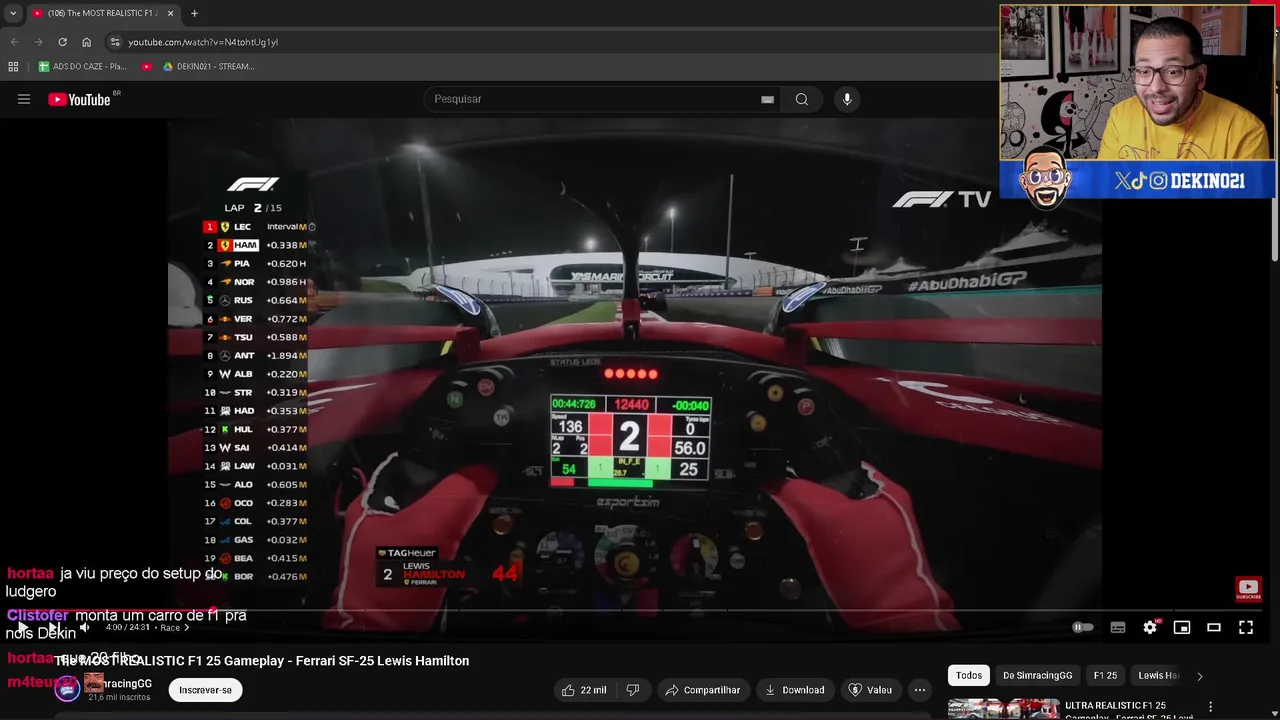Go to the YouTube home logo
Viewport: 1280px width, 720px height.
point(80,99)
